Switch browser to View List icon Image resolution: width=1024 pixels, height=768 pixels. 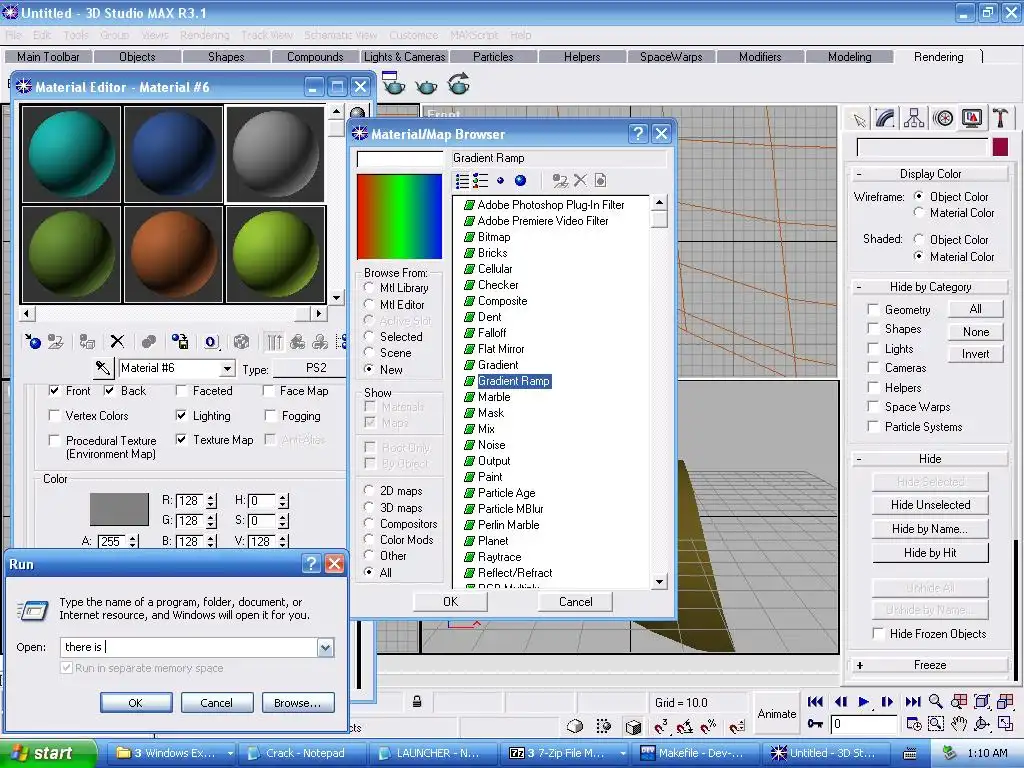click(462, 181)
